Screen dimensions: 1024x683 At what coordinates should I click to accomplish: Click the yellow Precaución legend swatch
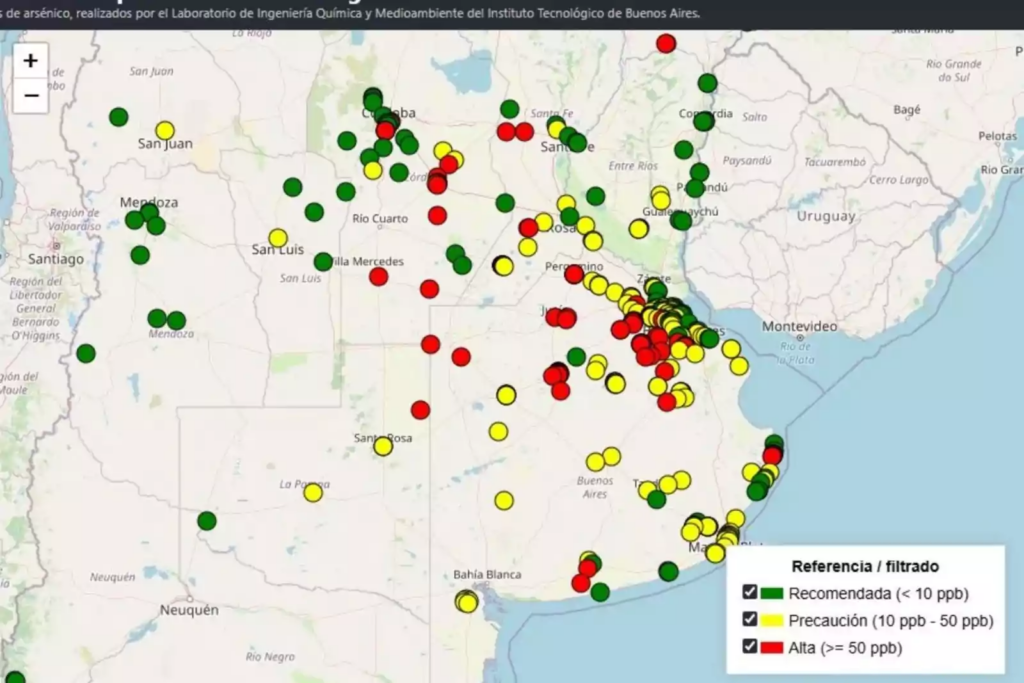(x=772, y=620)
